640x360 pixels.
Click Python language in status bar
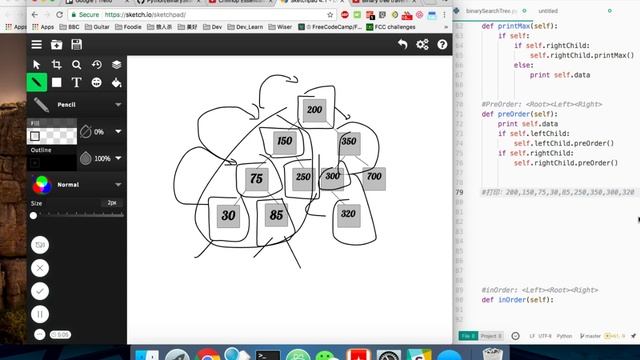(564, 336)
